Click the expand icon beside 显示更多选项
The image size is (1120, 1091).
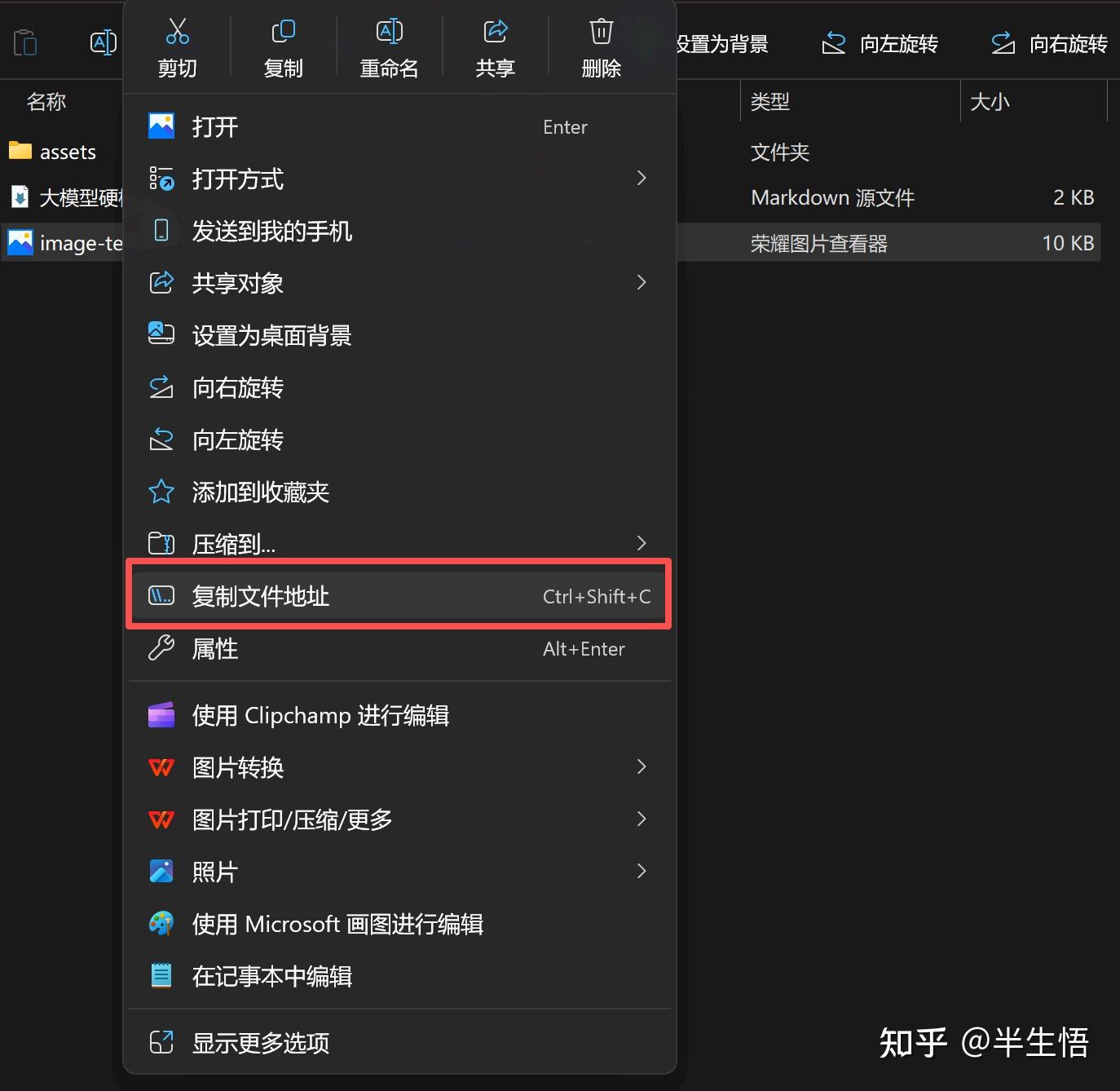click(161, 1041)
